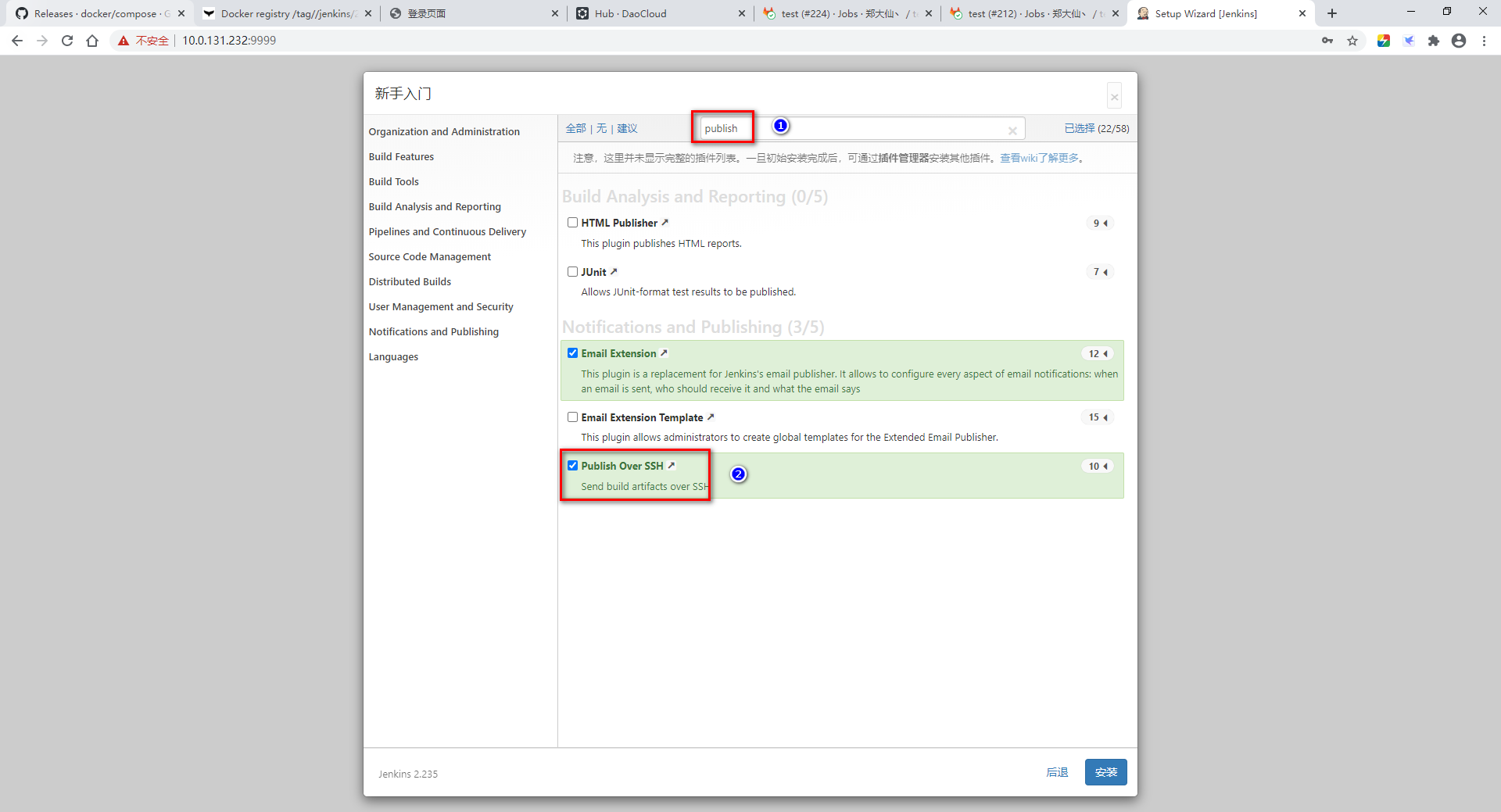Open the Chrome three-dot menu
1501x812 pixels.
click(1484, 41)
